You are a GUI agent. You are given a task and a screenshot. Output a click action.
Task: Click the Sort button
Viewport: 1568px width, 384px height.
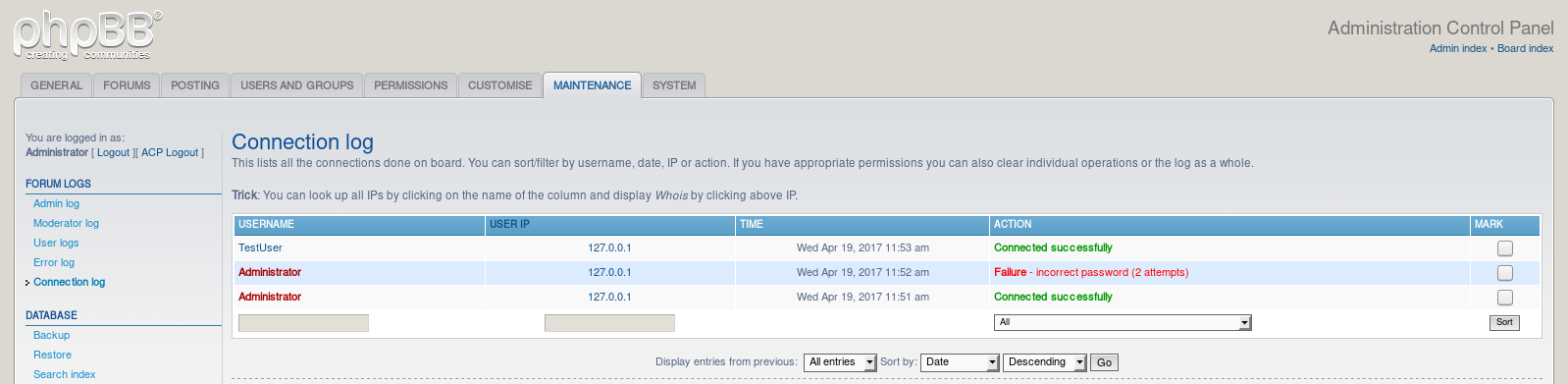pos(1504,322)
